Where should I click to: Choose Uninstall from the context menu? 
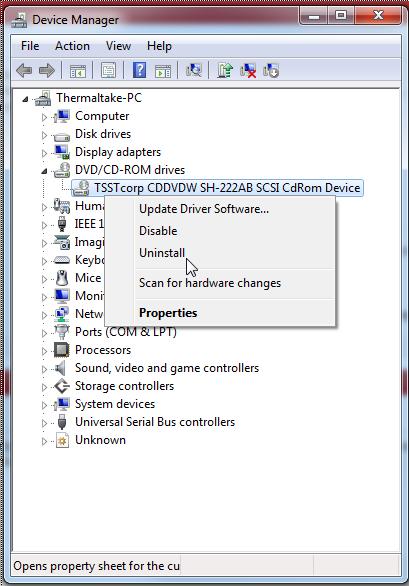click(162, 253)
